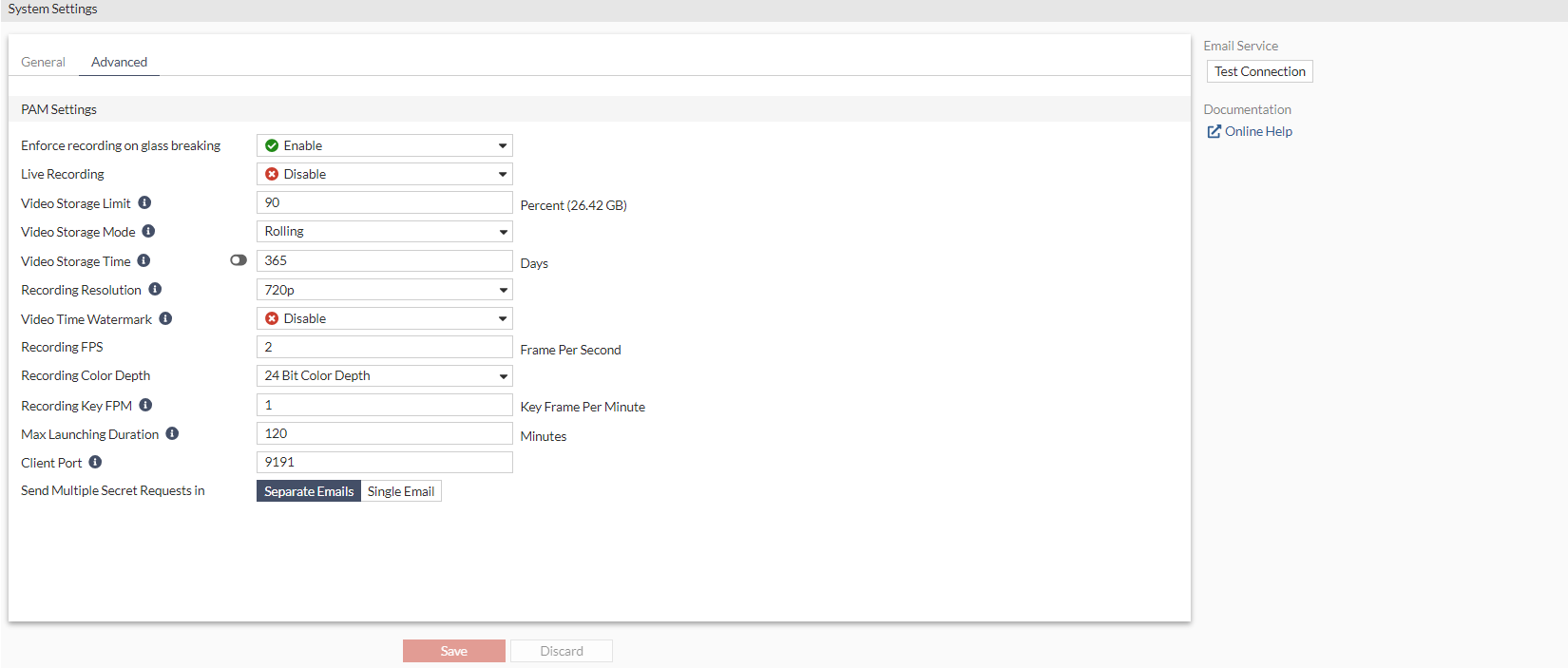Toggle the Video Storage Time switch
The width and height of the screenshot is (1568, 668).
(239, 260)
